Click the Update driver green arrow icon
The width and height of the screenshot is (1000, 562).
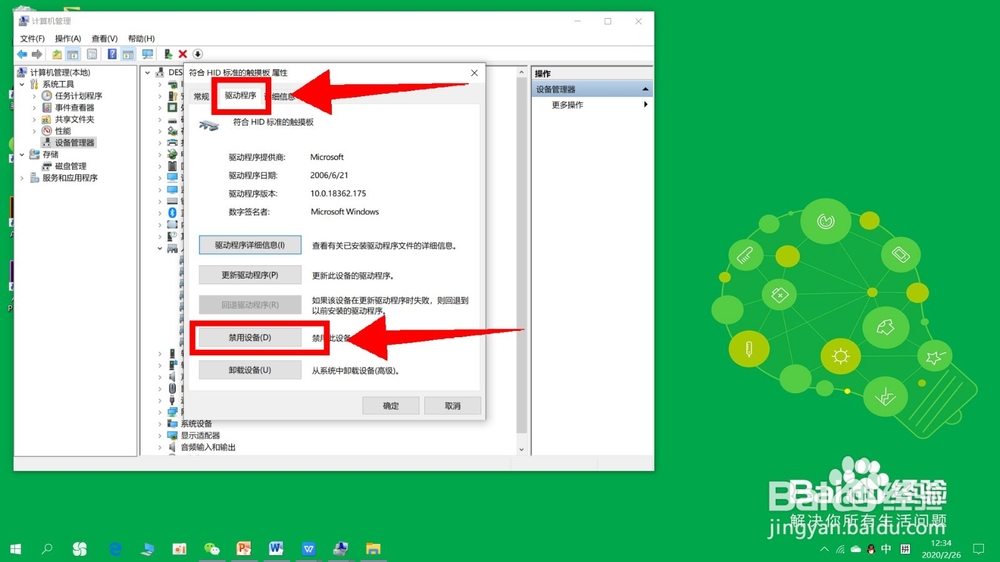pos(168,54)
